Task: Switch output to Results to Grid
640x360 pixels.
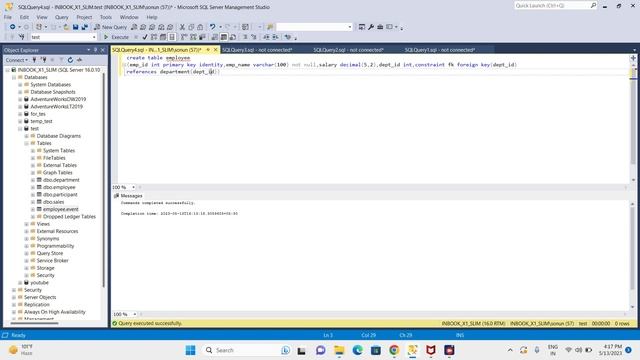Action: pyautogui.click(x=224, y=37)
